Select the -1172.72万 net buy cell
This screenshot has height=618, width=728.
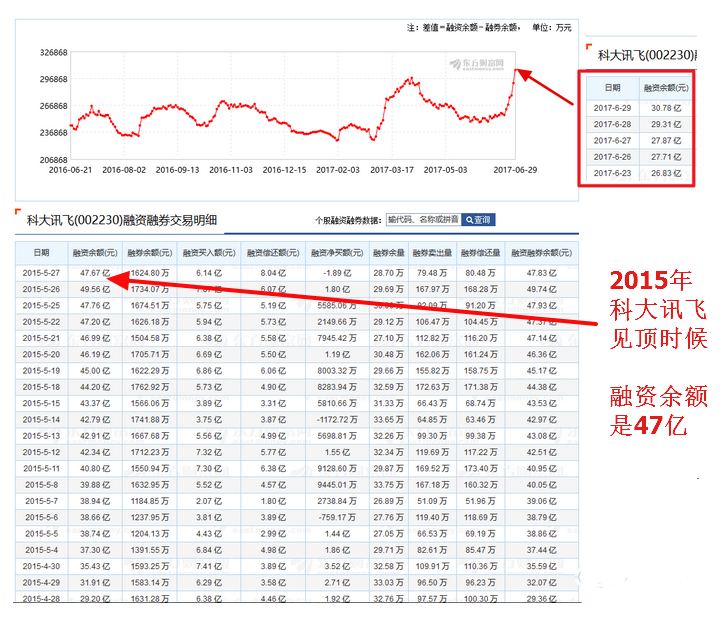click(x=337, y=420)
